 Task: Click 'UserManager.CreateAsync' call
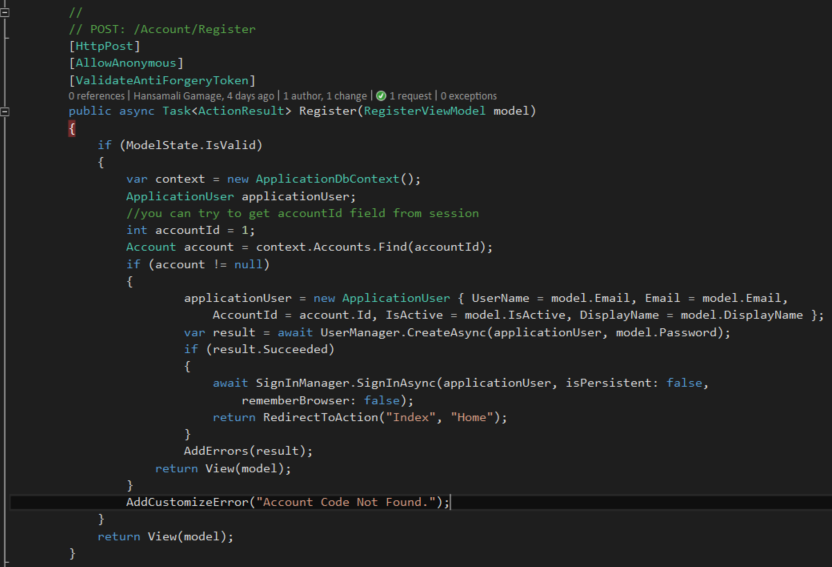click(x=404, y=333)
